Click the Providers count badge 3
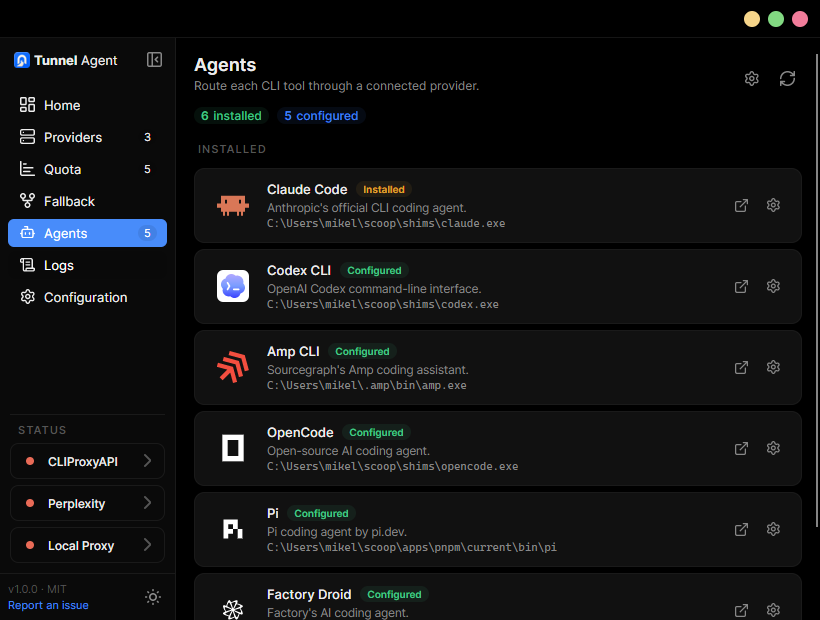Viewport: 820px width, 620px height. [147, 137]
